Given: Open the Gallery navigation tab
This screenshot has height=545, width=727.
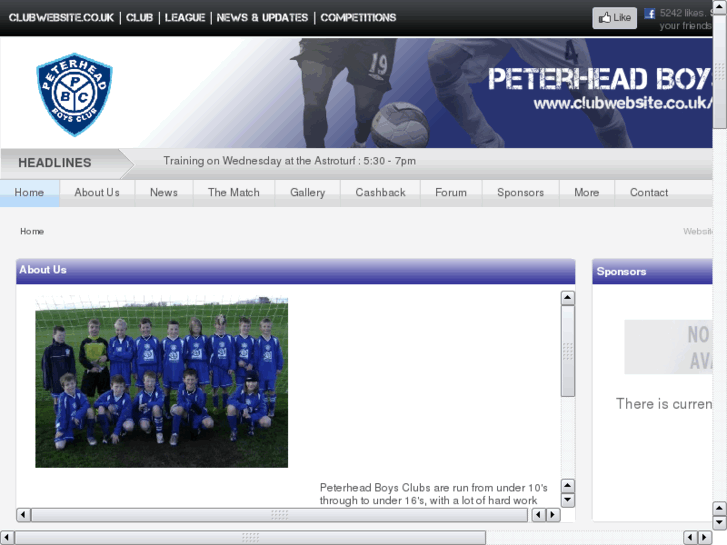Looking at the screenshot, I should coord(307,192).
